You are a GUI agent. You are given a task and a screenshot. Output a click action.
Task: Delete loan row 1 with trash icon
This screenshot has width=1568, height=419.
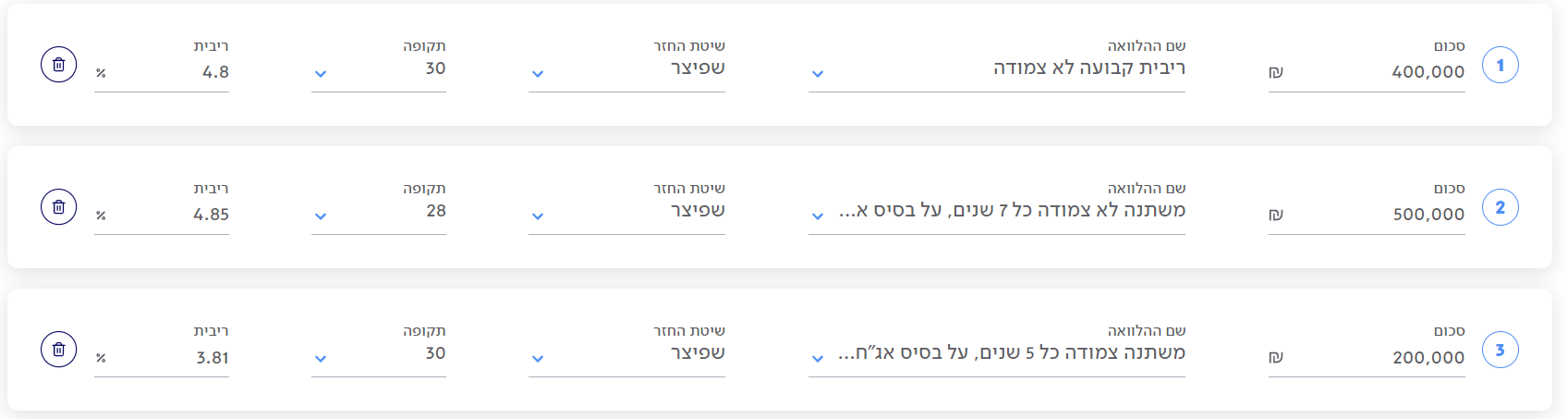58,65
